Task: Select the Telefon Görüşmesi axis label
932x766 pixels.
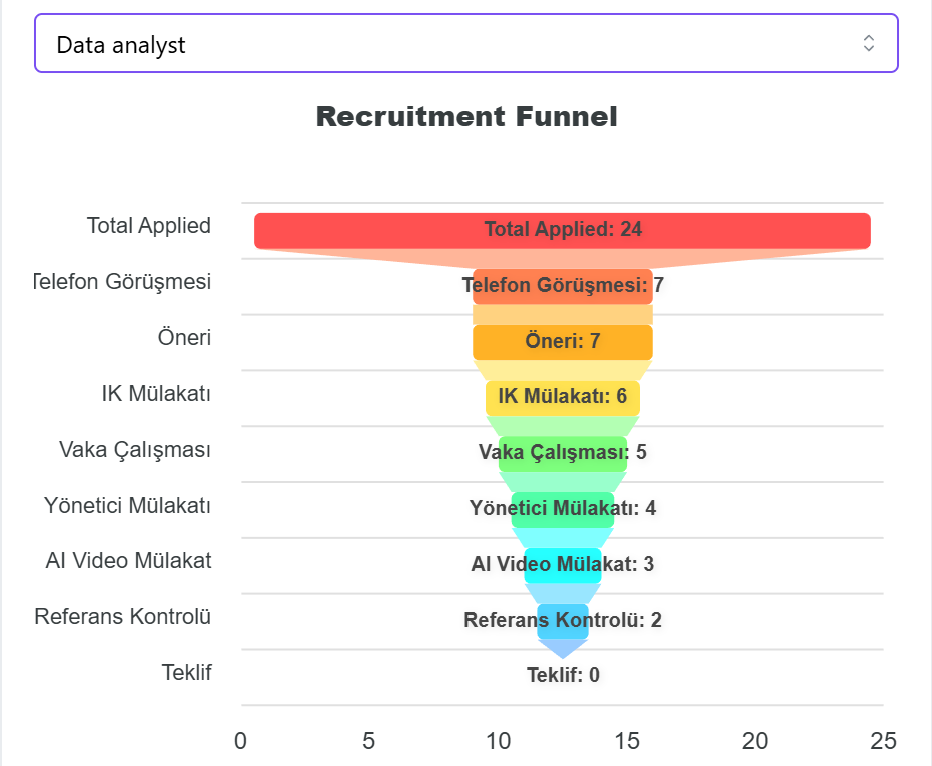Action: 121,282
